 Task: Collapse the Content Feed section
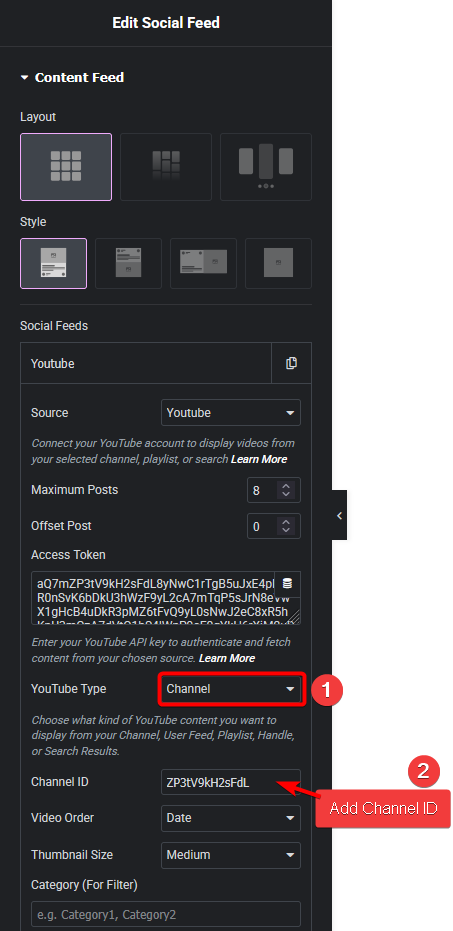pyautogui.click(x=72, y=77)
